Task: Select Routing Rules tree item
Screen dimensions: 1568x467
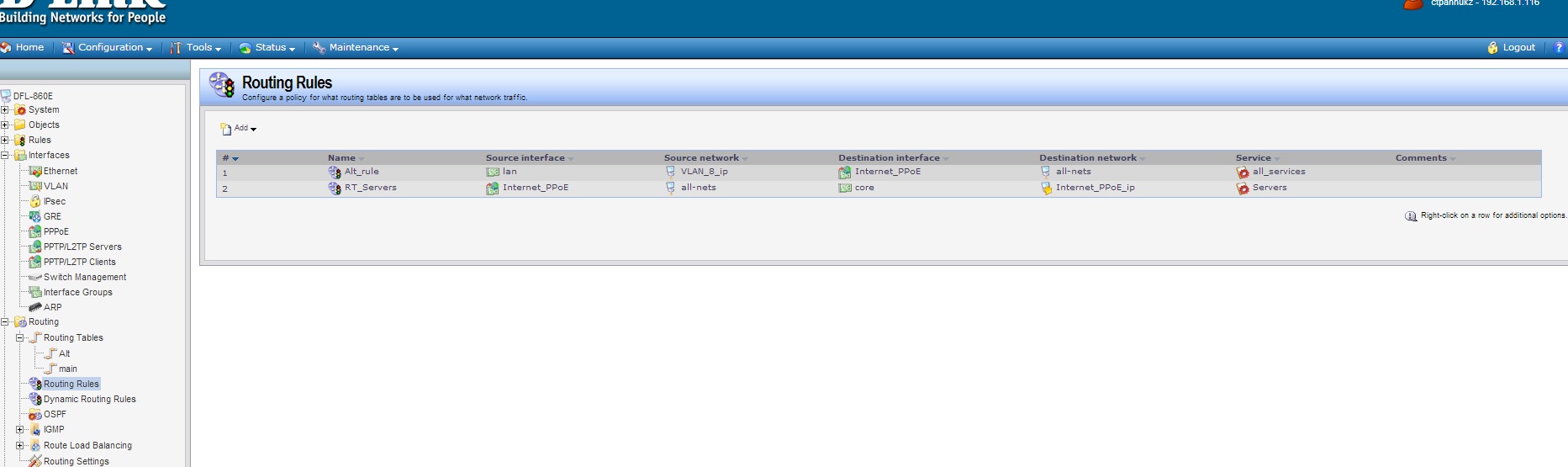Action: coord(71,384)
